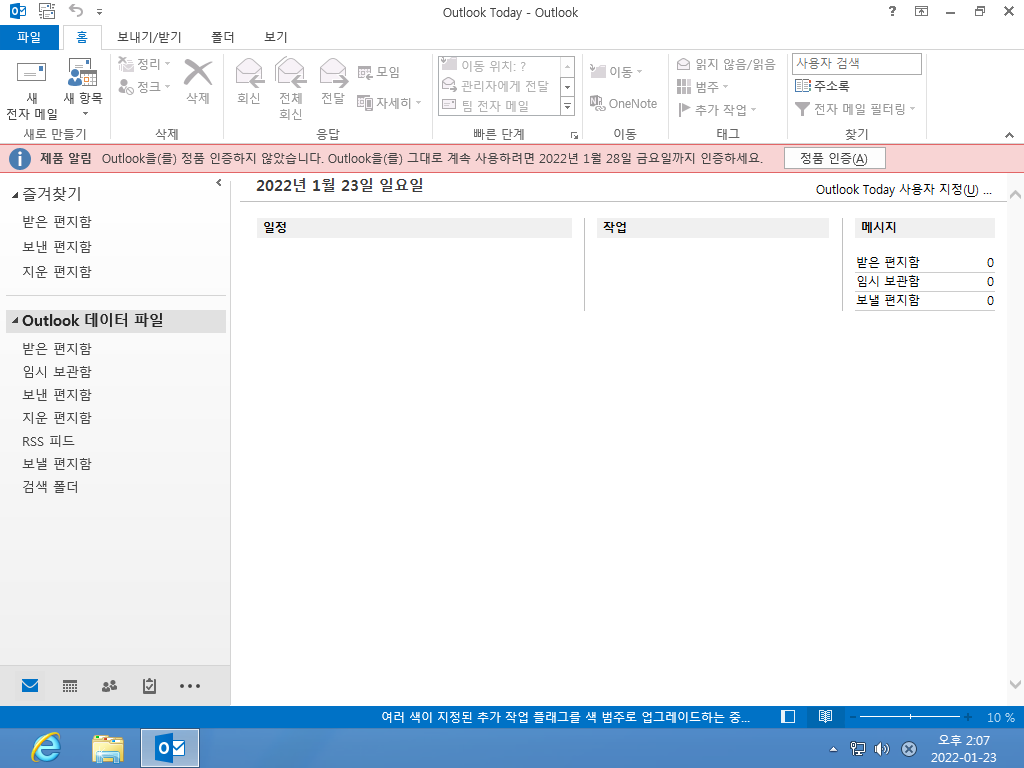Screen dimensions: 1024x768
Task: Select RSS 피드 folder
Action: click(x=48, y=441)
